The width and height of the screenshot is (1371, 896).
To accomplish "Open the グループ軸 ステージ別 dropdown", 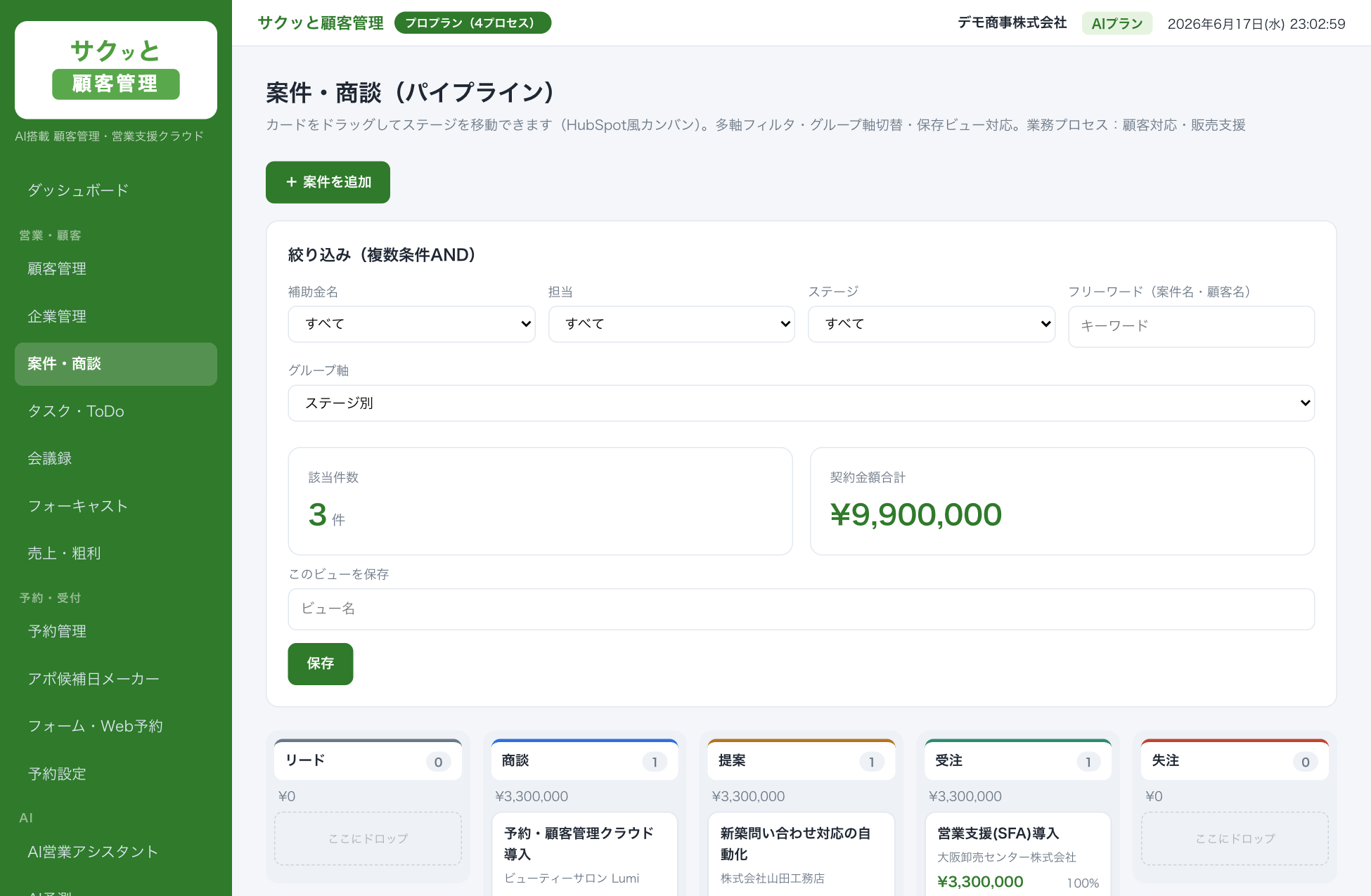I will (x=802, y=403).
